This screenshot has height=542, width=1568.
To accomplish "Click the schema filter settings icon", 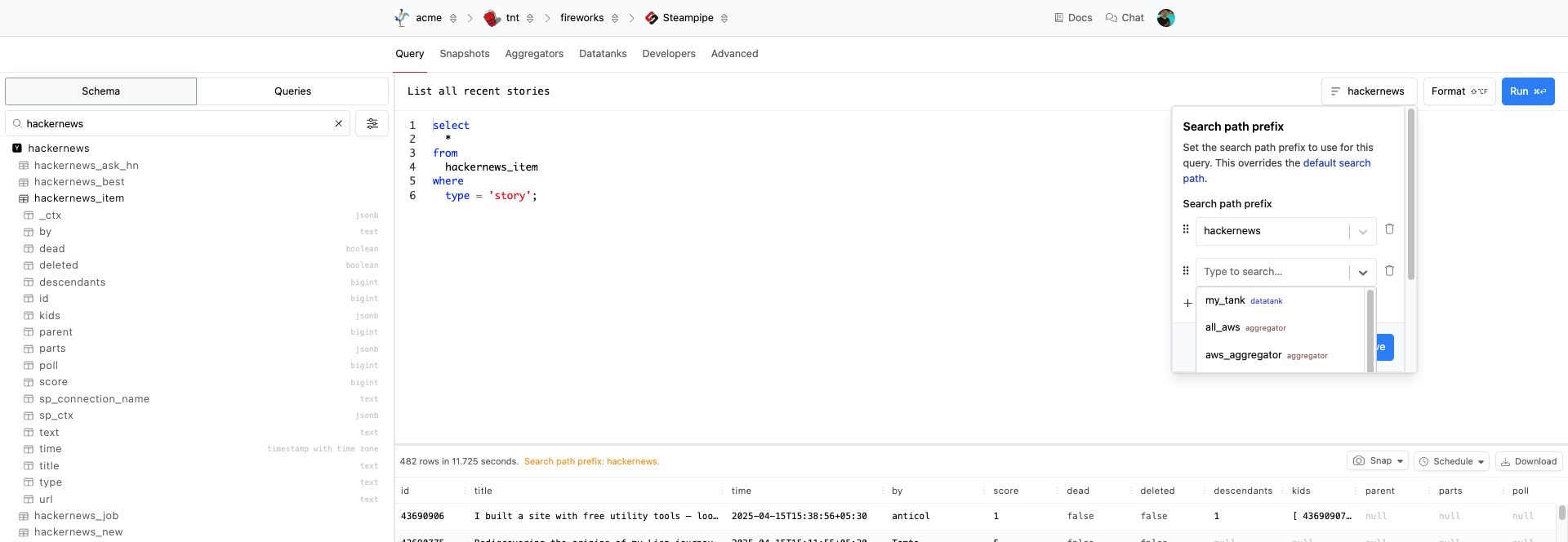I will [372, 124].
